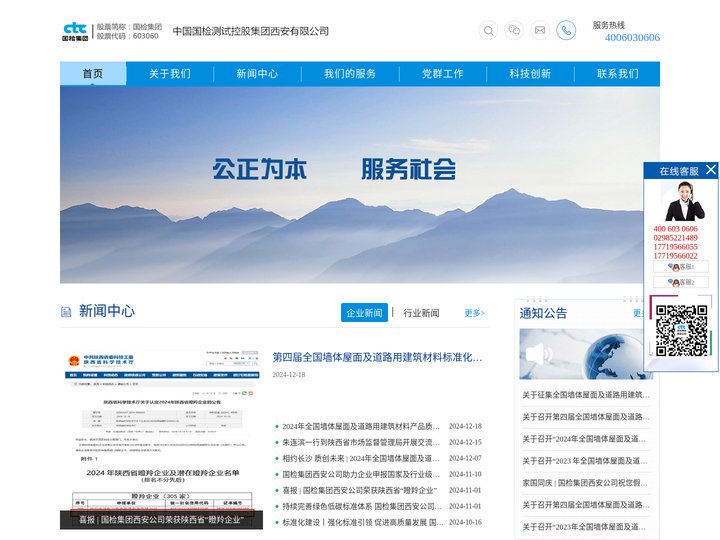Chat with 客服2 via QQ button

click(681, 282)
